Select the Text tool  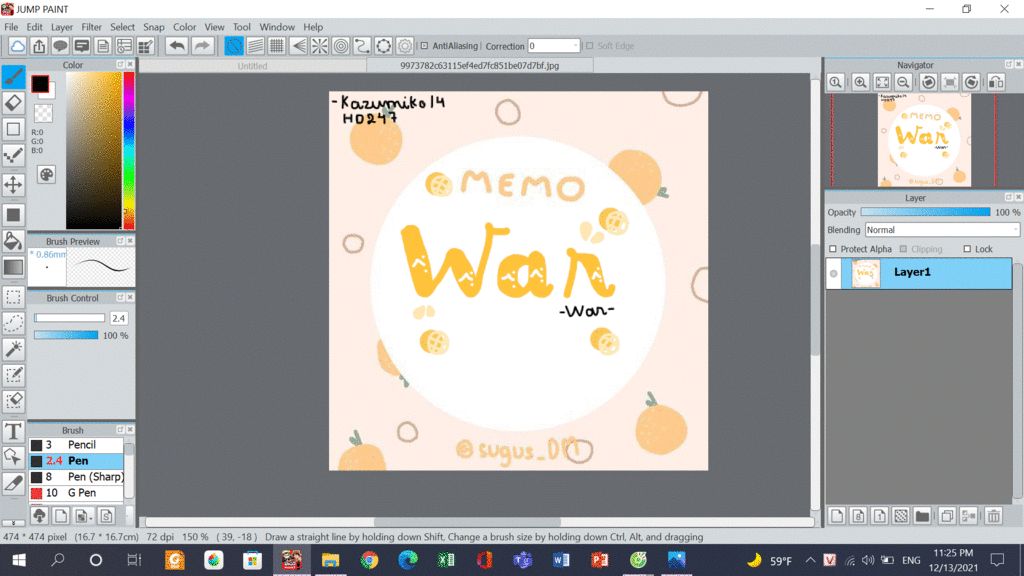(13, 431)
